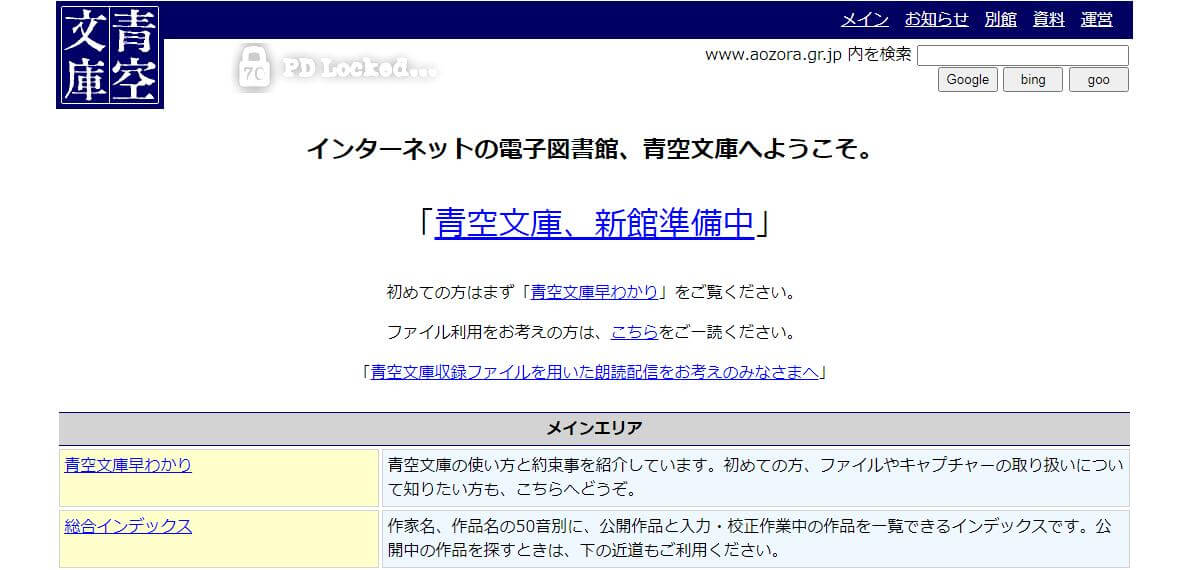Click 青空文庫早わかり link in the intro sentence
The width and height of the screenshot is (1179, 570).
click(x=594, y=293)
